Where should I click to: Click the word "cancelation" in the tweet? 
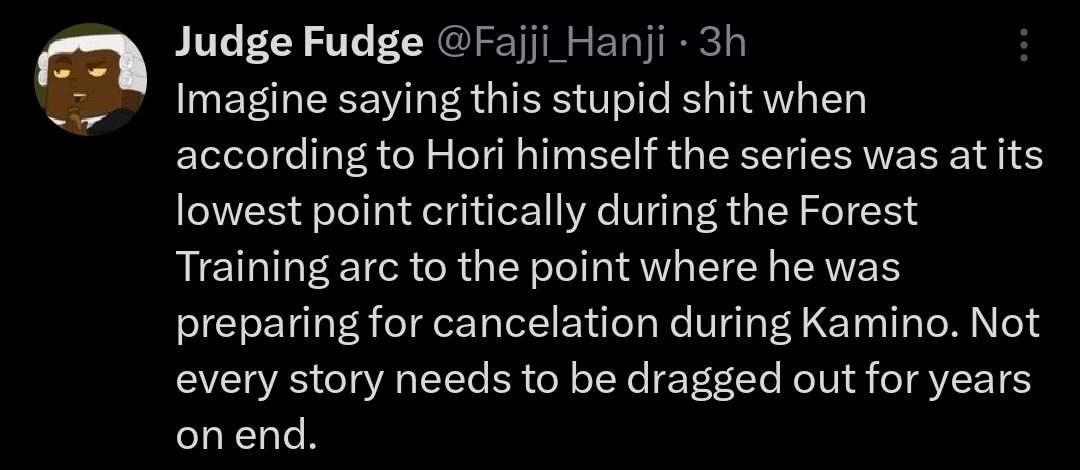tap(545, 323)
